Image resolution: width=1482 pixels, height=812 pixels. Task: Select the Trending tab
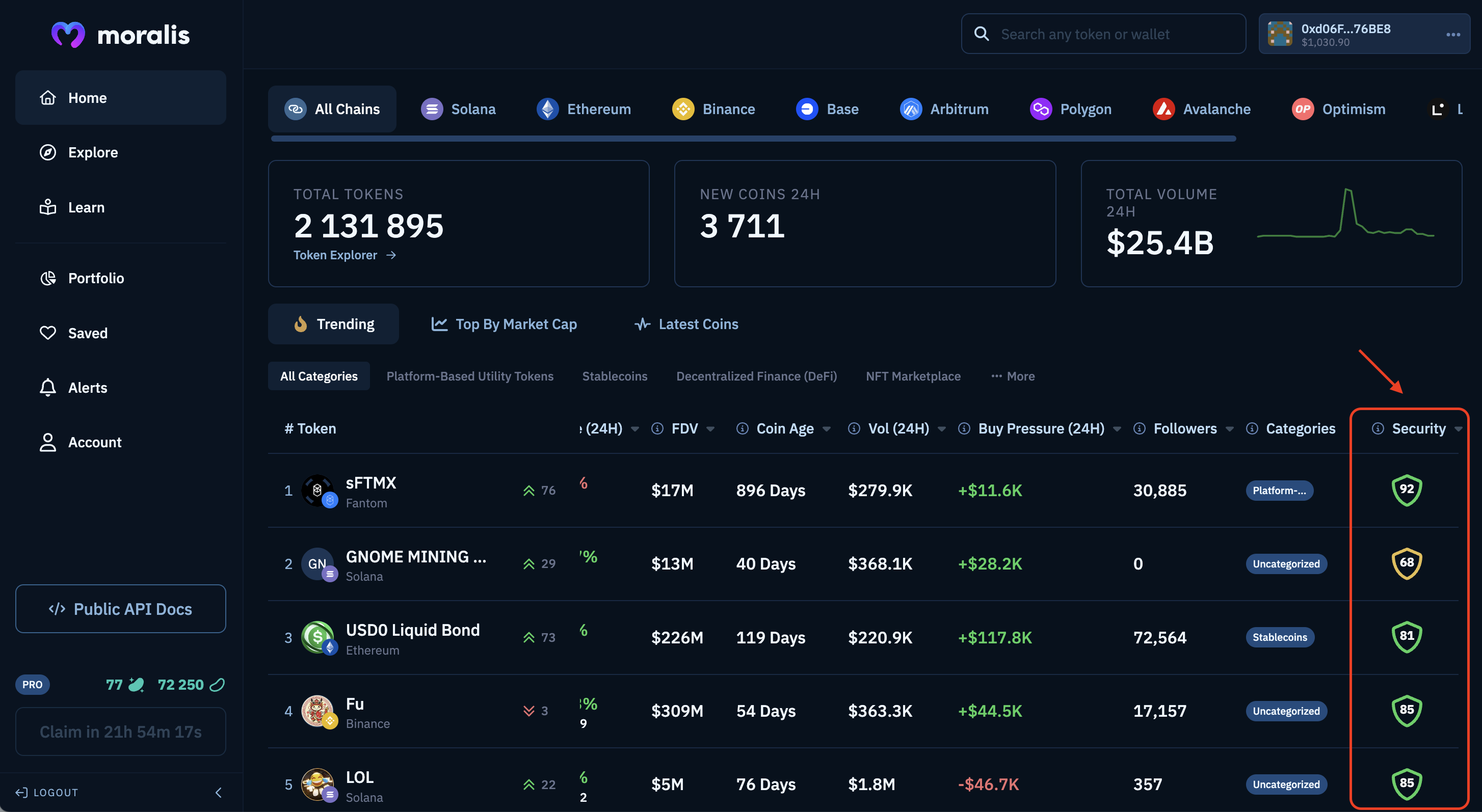point(333,324)
